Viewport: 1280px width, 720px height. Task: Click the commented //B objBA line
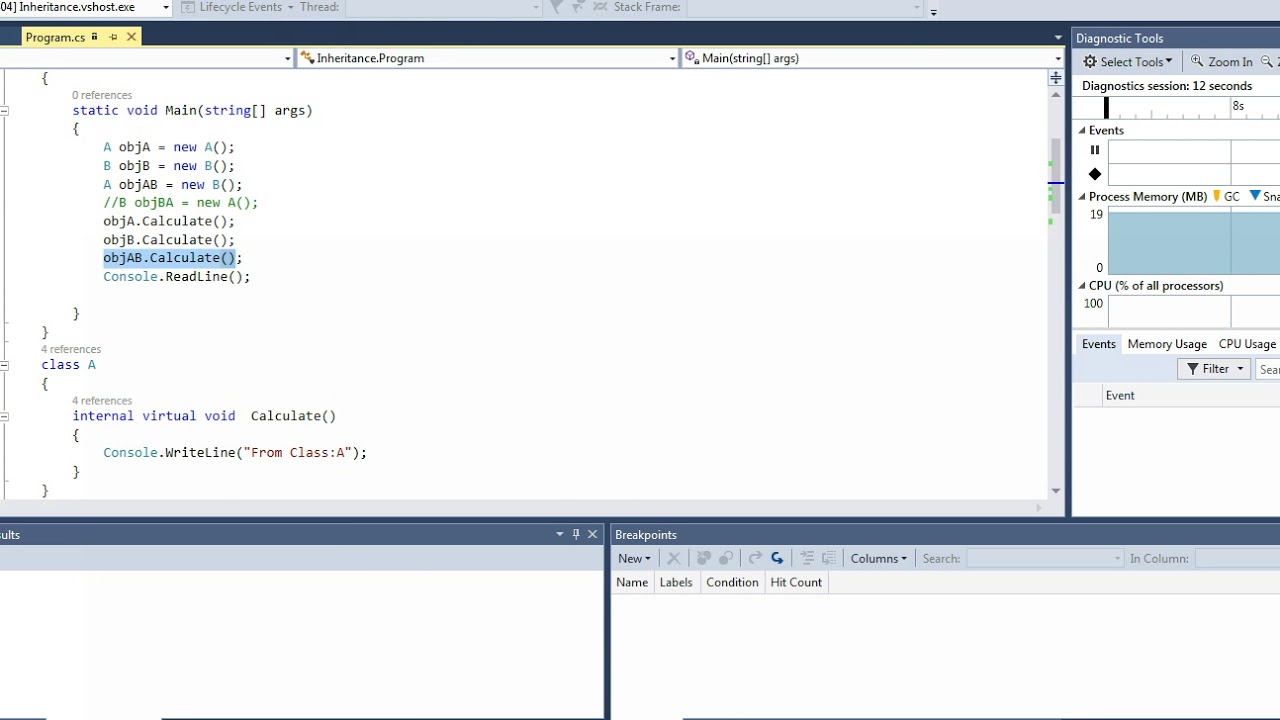pos(180,203)
